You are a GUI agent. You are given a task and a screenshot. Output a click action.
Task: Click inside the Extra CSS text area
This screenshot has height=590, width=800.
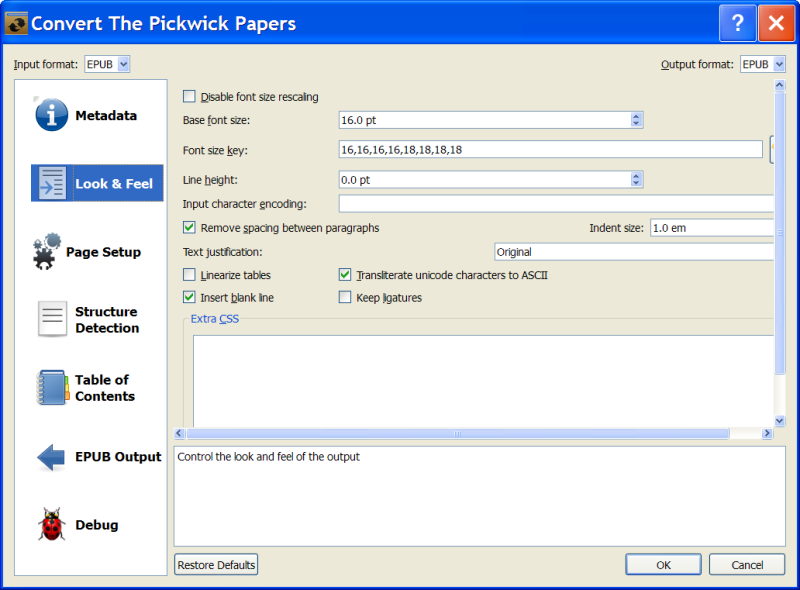[483, 381]
